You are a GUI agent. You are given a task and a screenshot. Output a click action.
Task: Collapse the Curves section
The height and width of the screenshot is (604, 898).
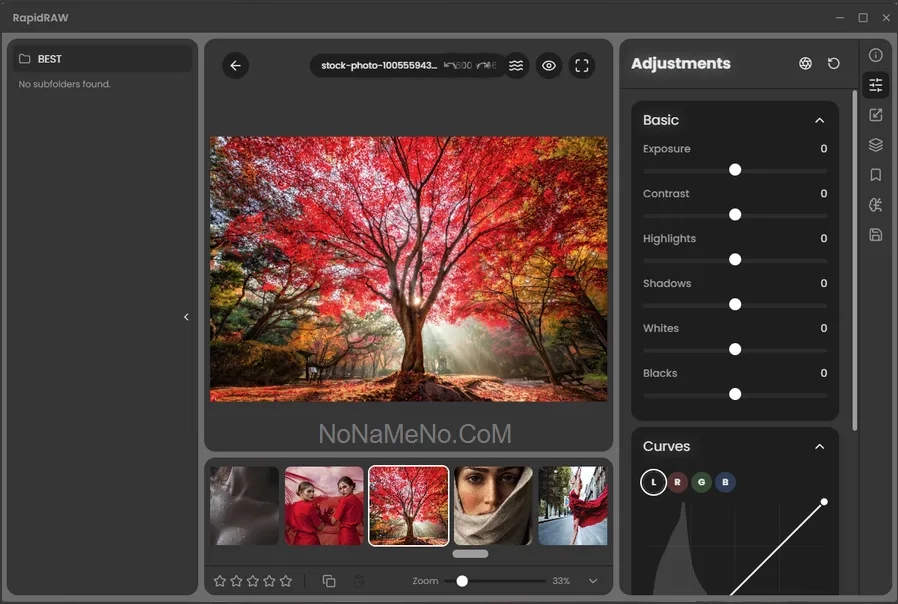(x=820, y=447)
